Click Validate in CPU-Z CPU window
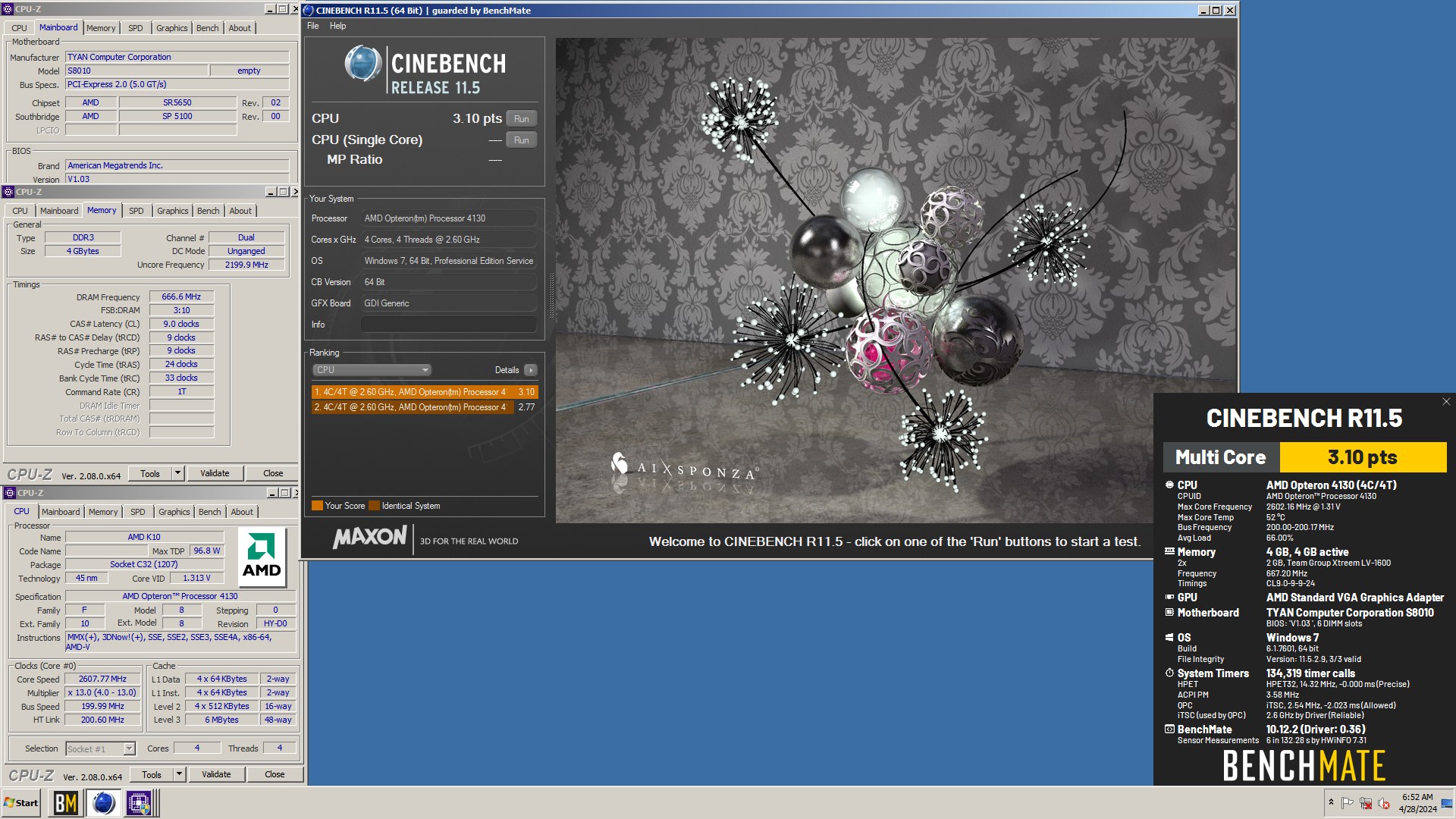1456x819 pixels. (x=216, y=774)
